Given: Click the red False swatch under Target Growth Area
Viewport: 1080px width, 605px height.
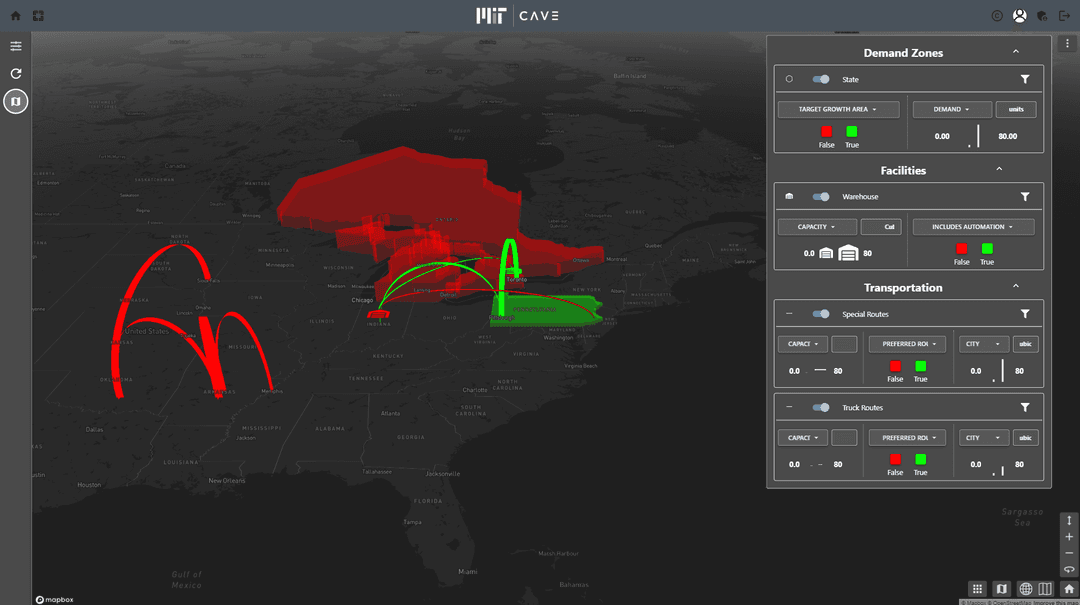Looking at the screenshot, I should [826, 131].
